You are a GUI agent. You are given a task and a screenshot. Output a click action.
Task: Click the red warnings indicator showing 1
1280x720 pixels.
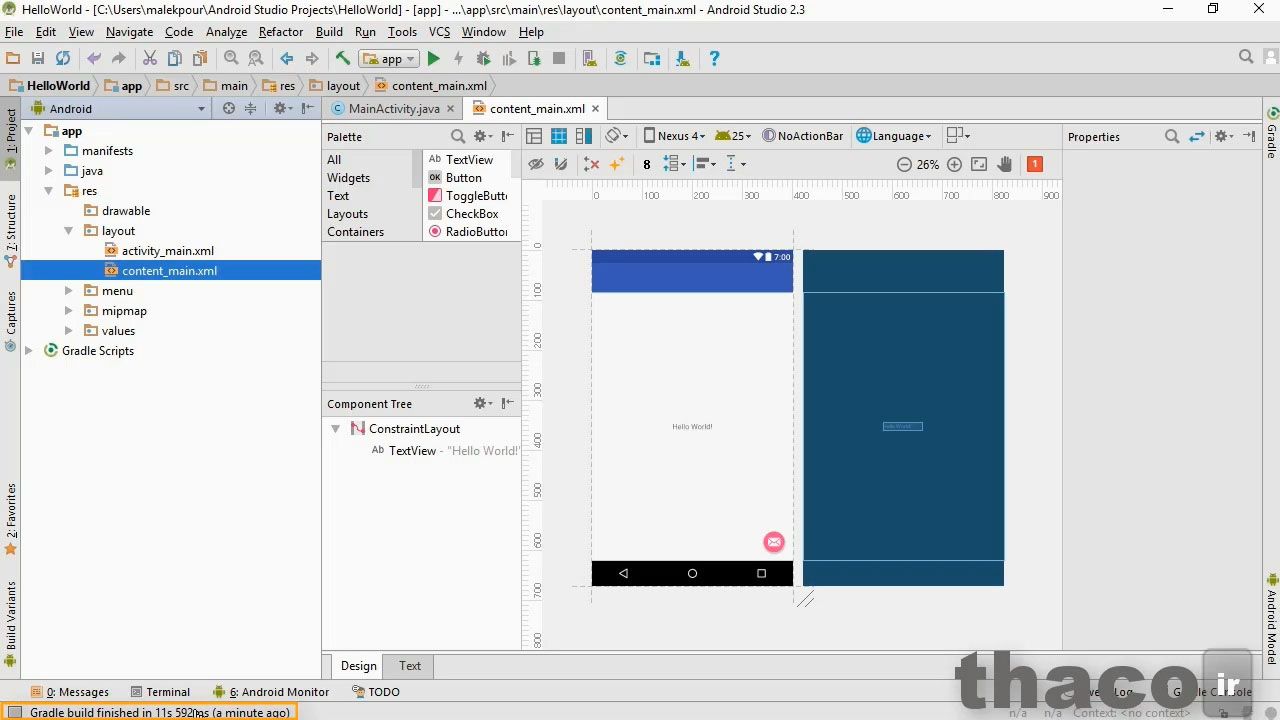click(1035, 164)
